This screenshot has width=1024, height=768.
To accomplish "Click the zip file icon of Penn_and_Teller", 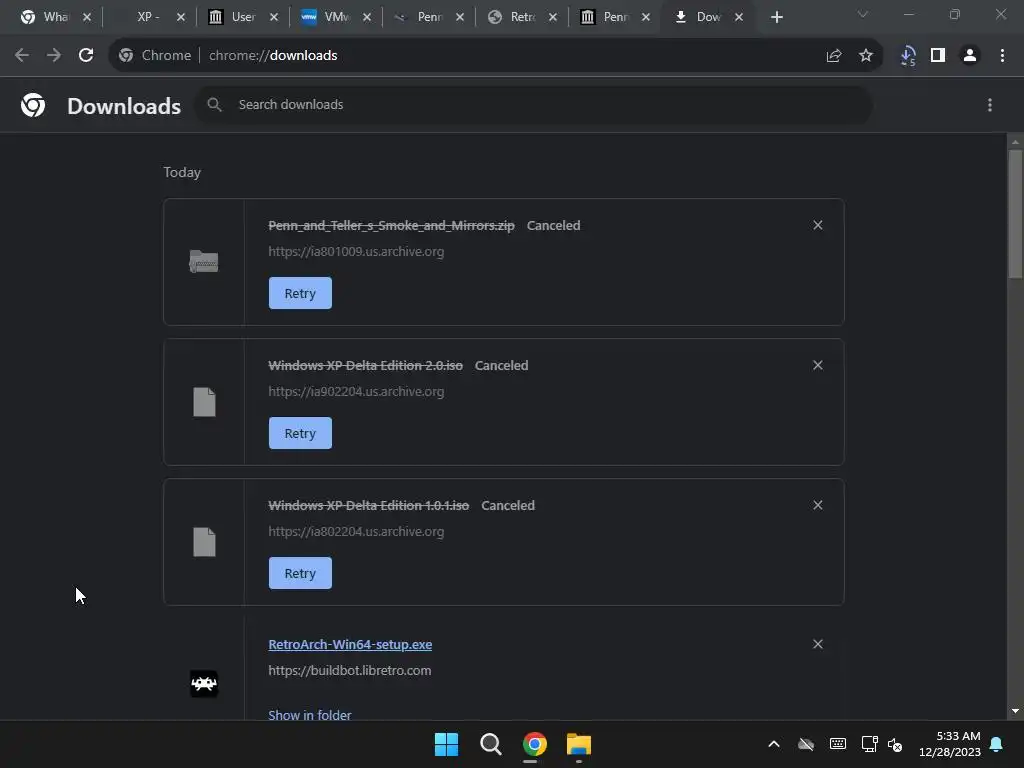I will pos(204,262).
